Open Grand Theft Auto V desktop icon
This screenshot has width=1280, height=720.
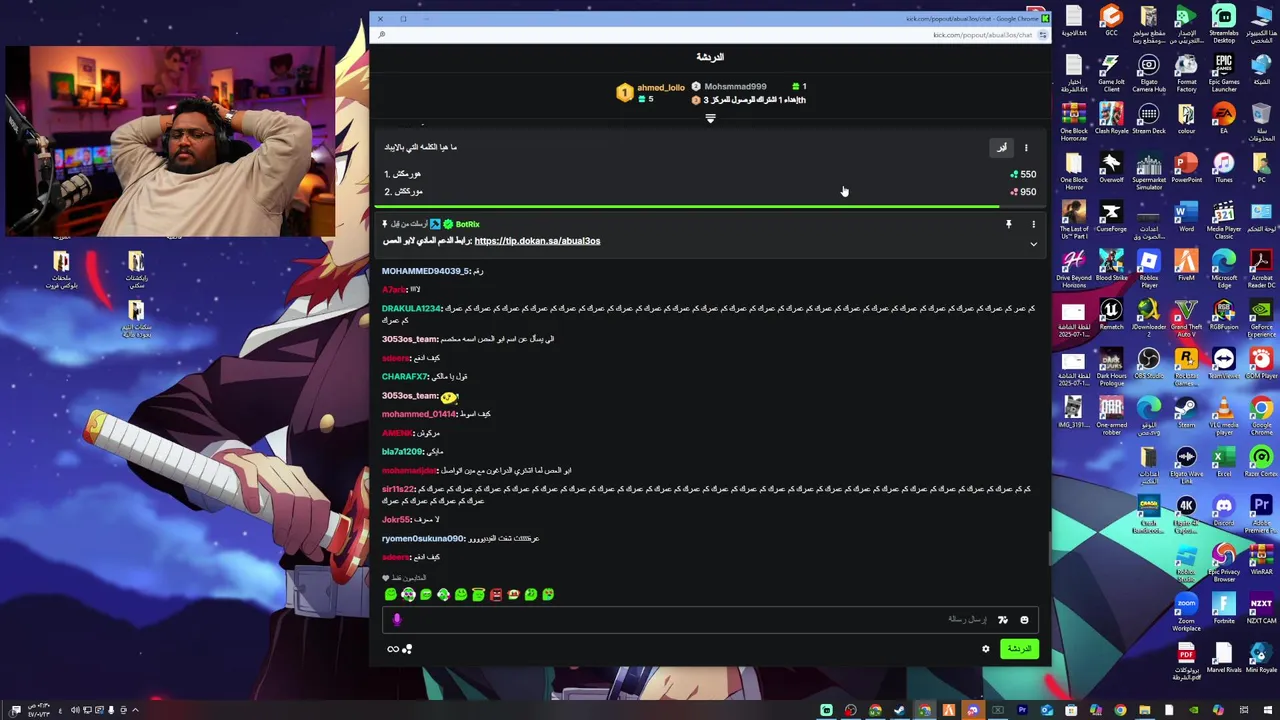pyautogui.click(x=1186, y=317)
